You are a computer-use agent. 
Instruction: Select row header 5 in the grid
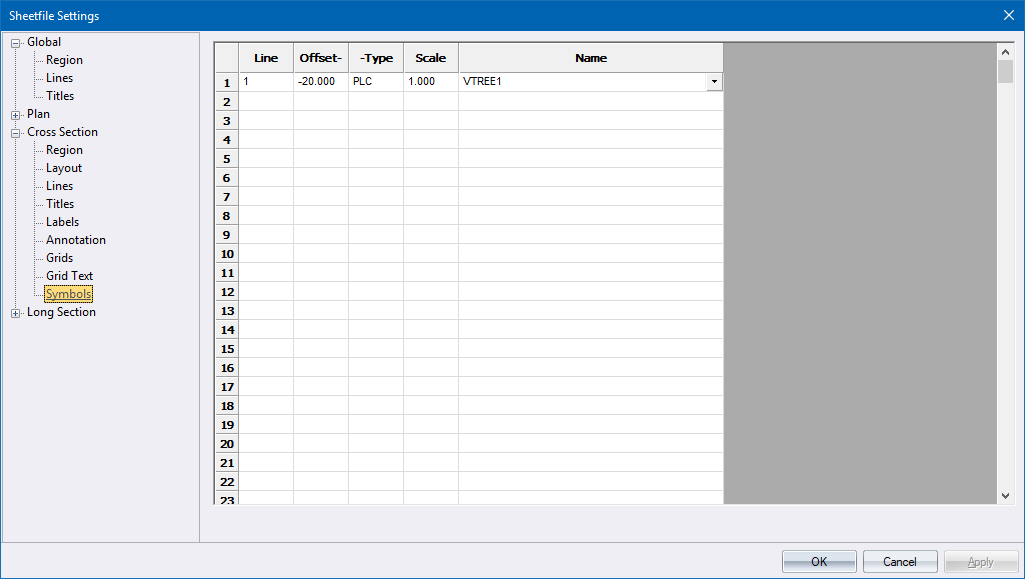[227, 159]
